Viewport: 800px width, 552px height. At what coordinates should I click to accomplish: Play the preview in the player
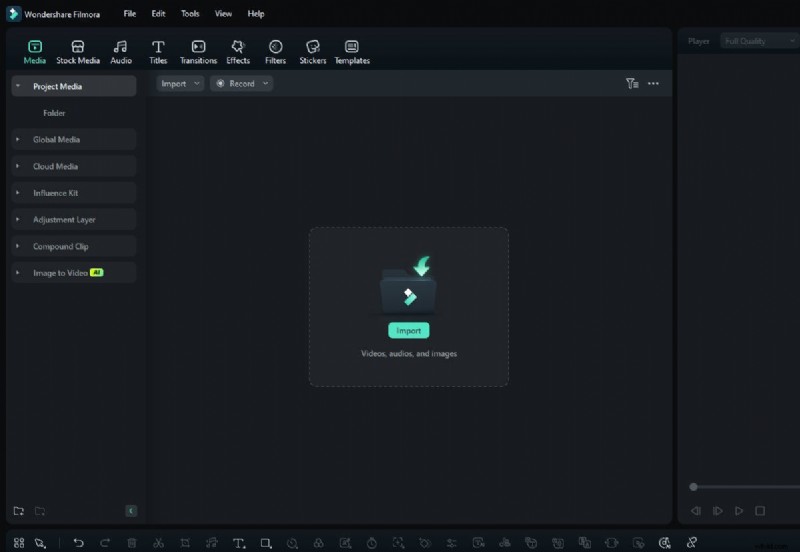pyautogui.click(x=739, y=511)
